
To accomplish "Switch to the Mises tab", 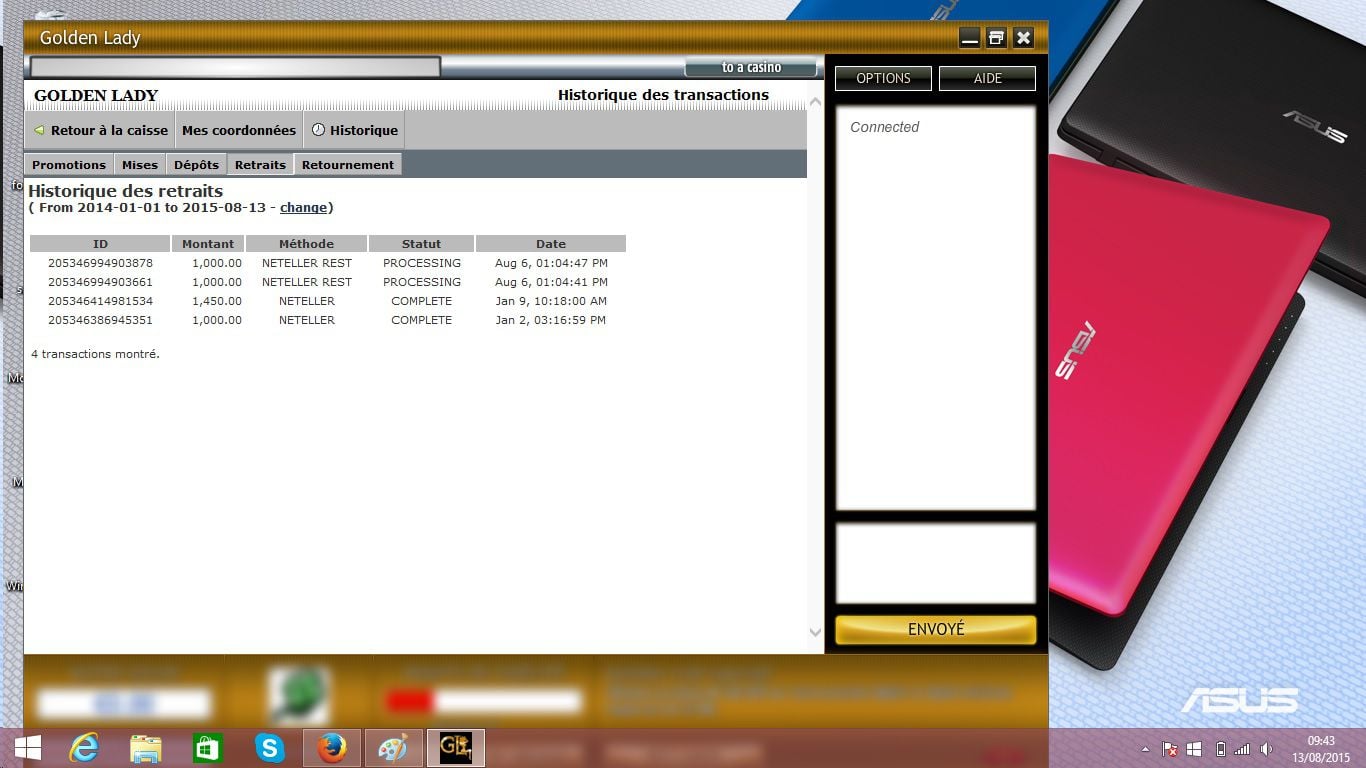I will (140, 165).
